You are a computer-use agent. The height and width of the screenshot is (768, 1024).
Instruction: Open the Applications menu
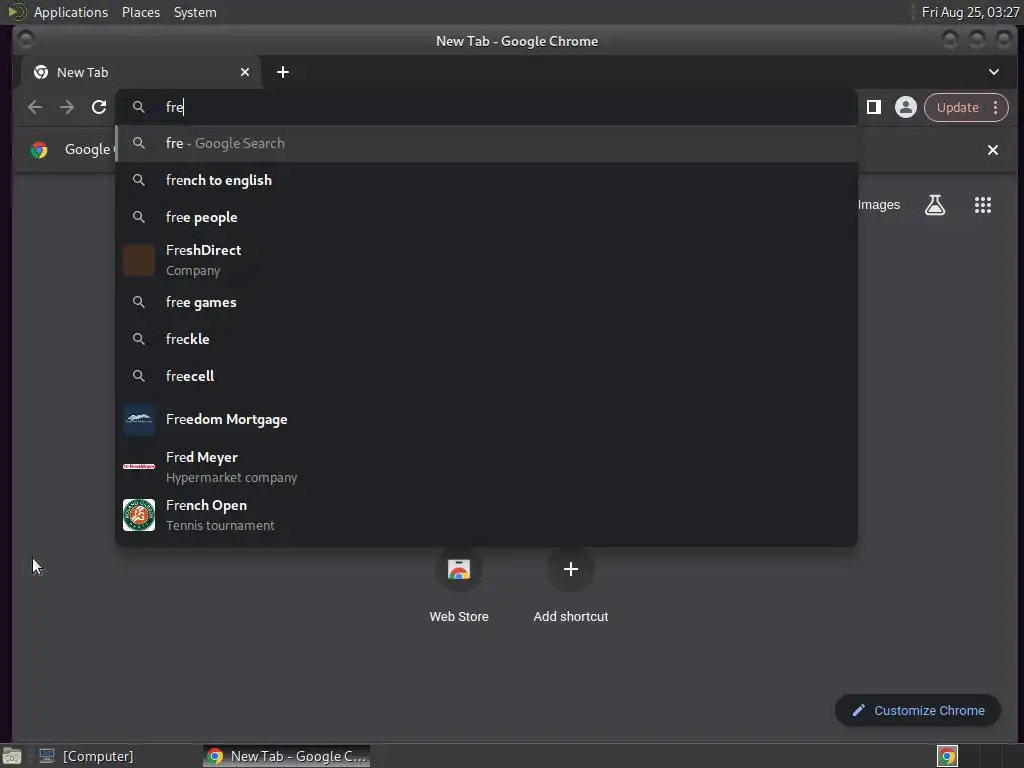pos(71,12)
